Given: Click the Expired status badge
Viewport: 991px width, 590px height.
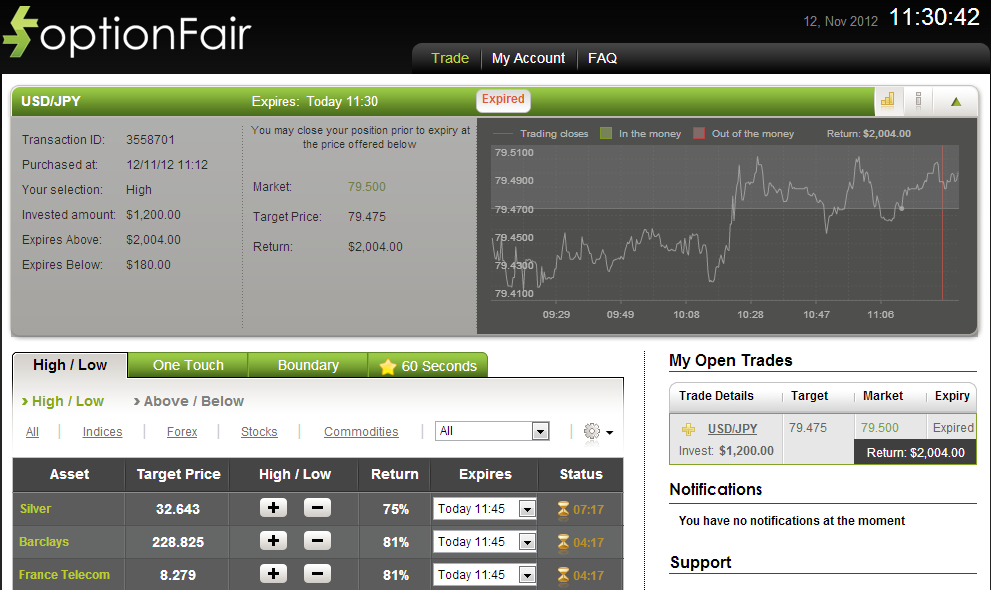Looking at the screenshot, I should coord(503,99).
